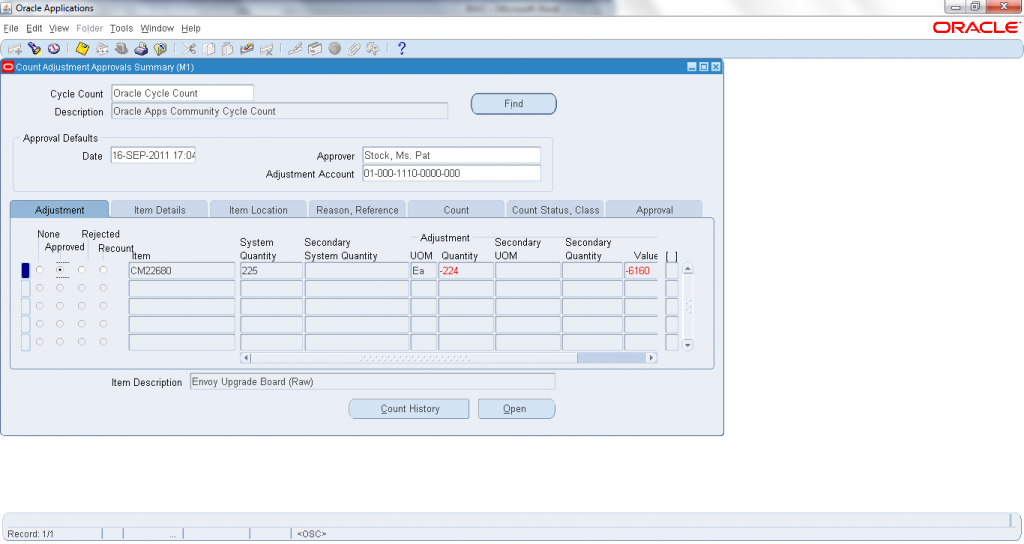The height and width of the screenshot is (544, 1024).
Task: Select Rejected radio for item CM22680
Action: tap(82, 270)
